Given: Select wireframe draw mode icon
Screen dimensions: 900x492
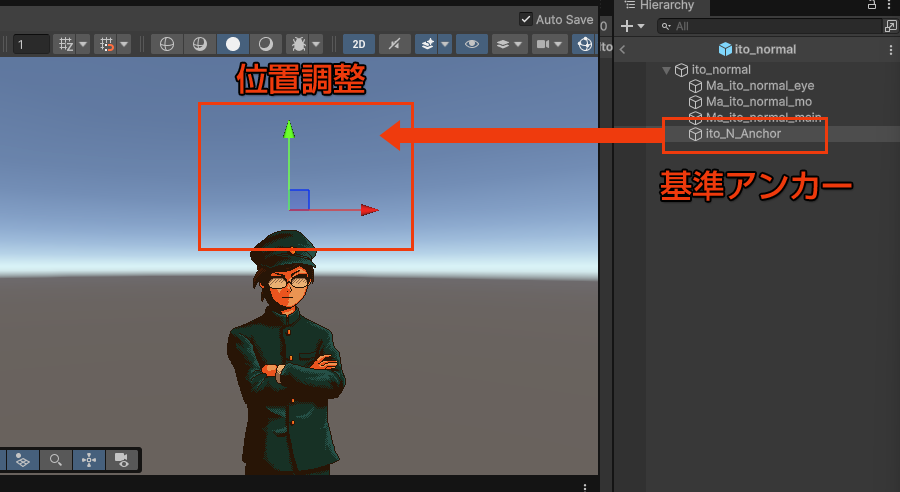Looking at the screenshot, I should pyautogui.click(x=167, y=44).
